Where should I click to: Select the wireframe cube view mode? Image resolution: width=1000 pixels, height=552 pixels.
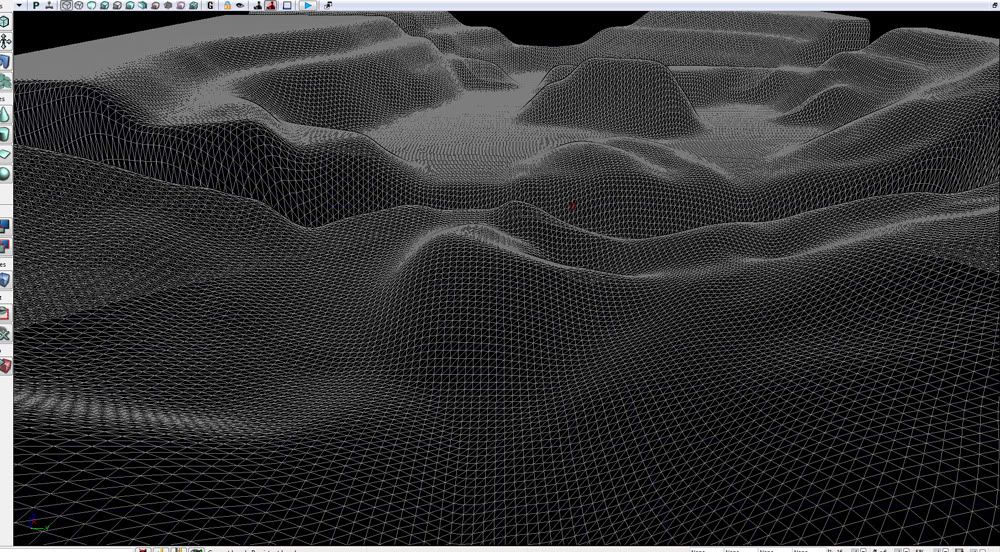(x=66, y=5)
